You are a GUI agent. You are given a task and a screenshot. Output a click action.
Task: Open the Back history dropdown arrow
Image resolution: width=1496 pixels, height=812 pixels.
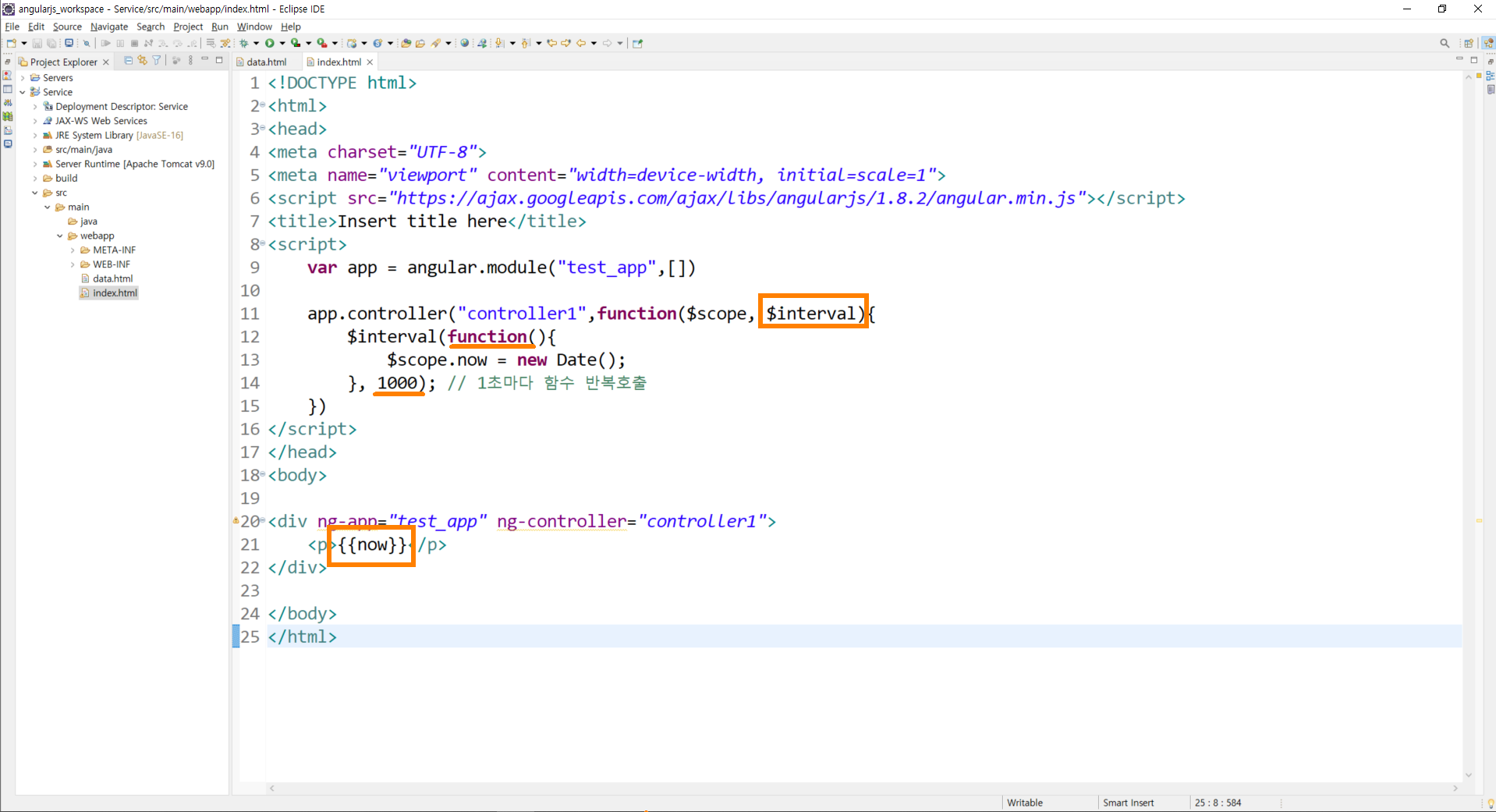point(594,44)
